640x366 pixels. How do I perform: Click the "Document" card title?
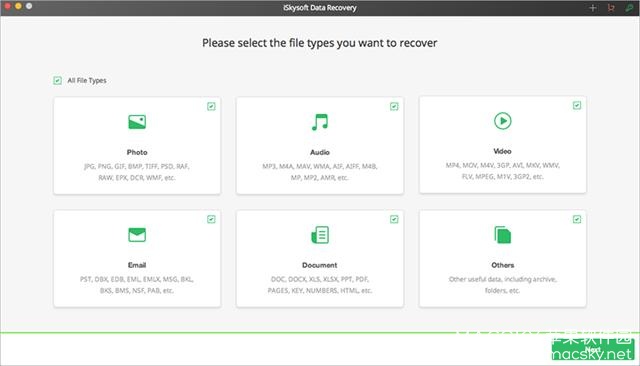(x=320, y=265)
